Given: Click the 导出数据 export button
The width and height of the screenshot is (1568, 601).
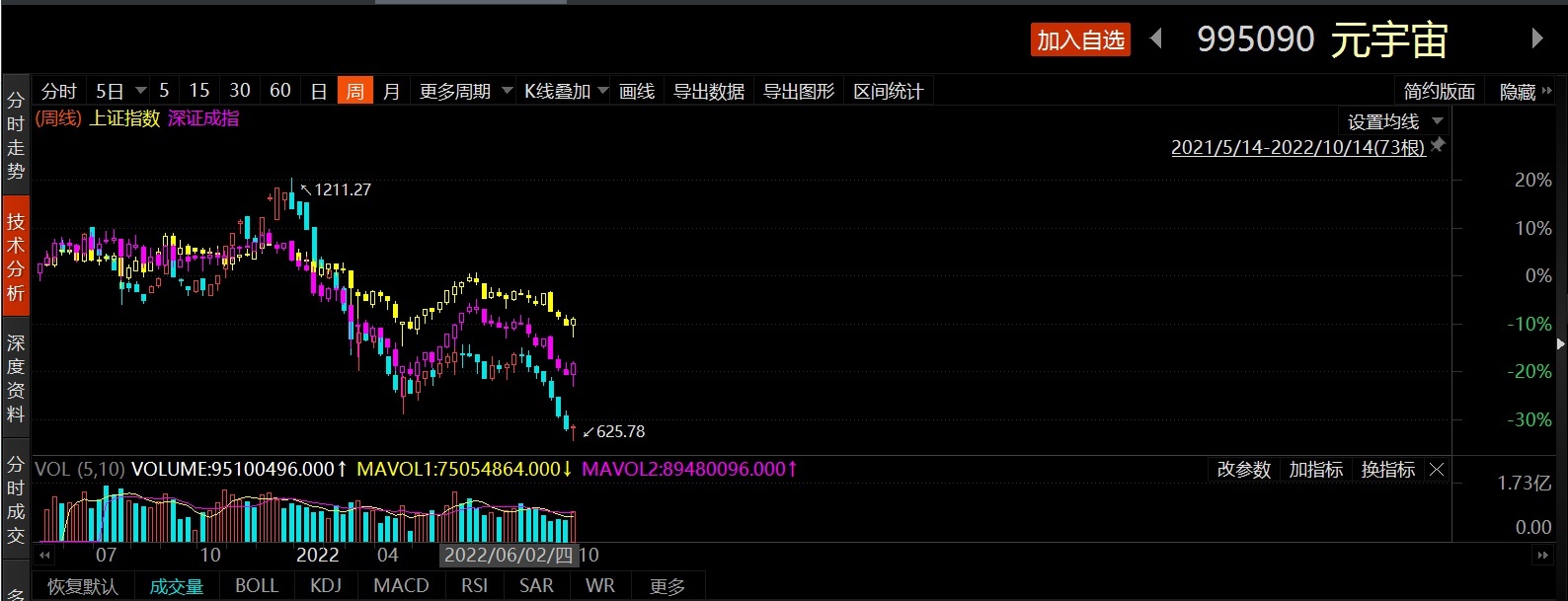Looking at the screenshot, I should (x=708, y=92).
